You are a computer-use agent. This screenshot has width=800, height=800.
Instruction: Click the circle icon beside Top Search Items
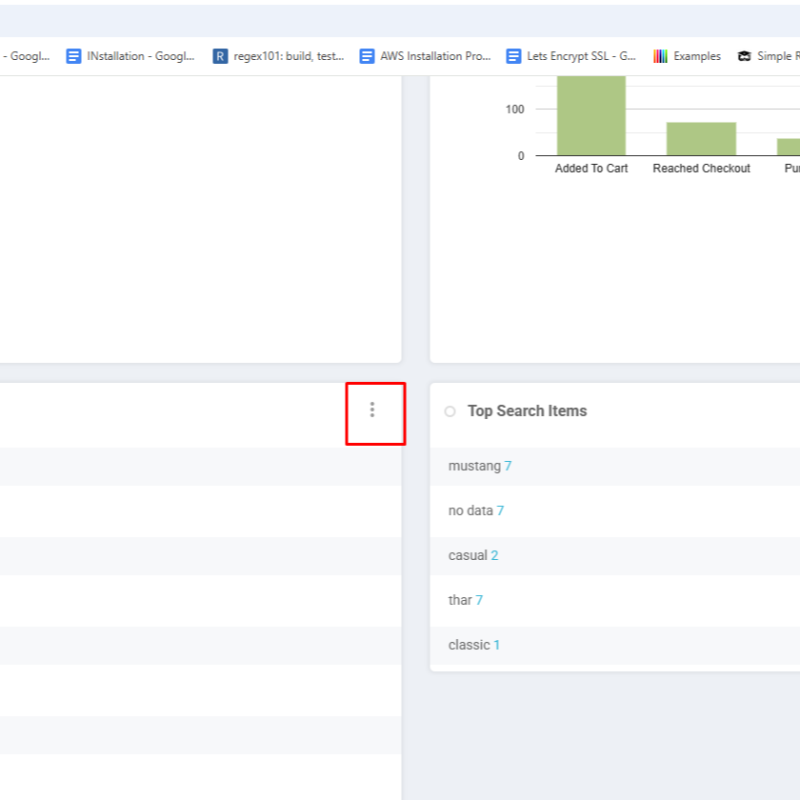(450, 411)
